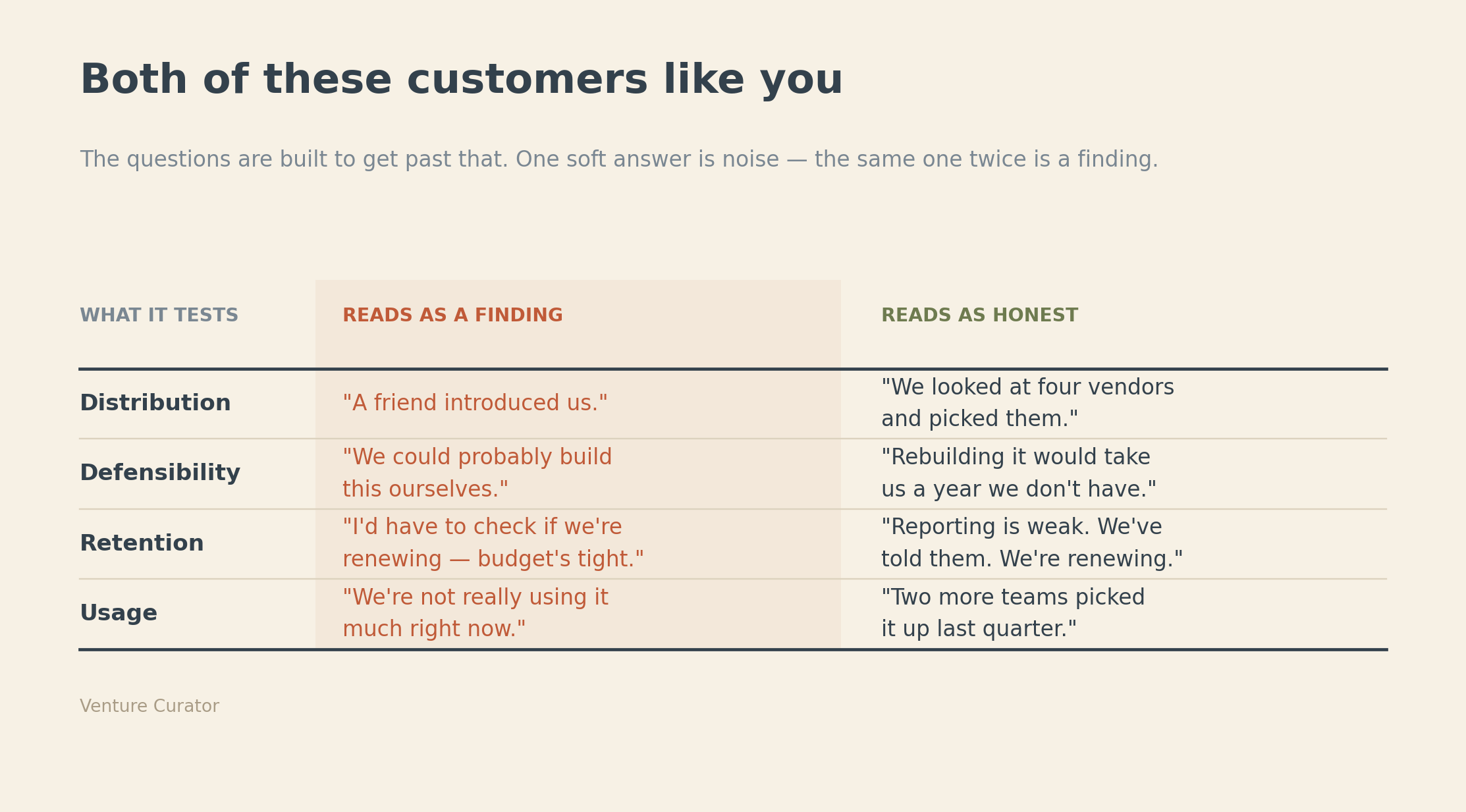The width and height of the screenshot is (1466, 812).
Task: Click the dark rule below the table headers
Action: [x=733, y=369]
